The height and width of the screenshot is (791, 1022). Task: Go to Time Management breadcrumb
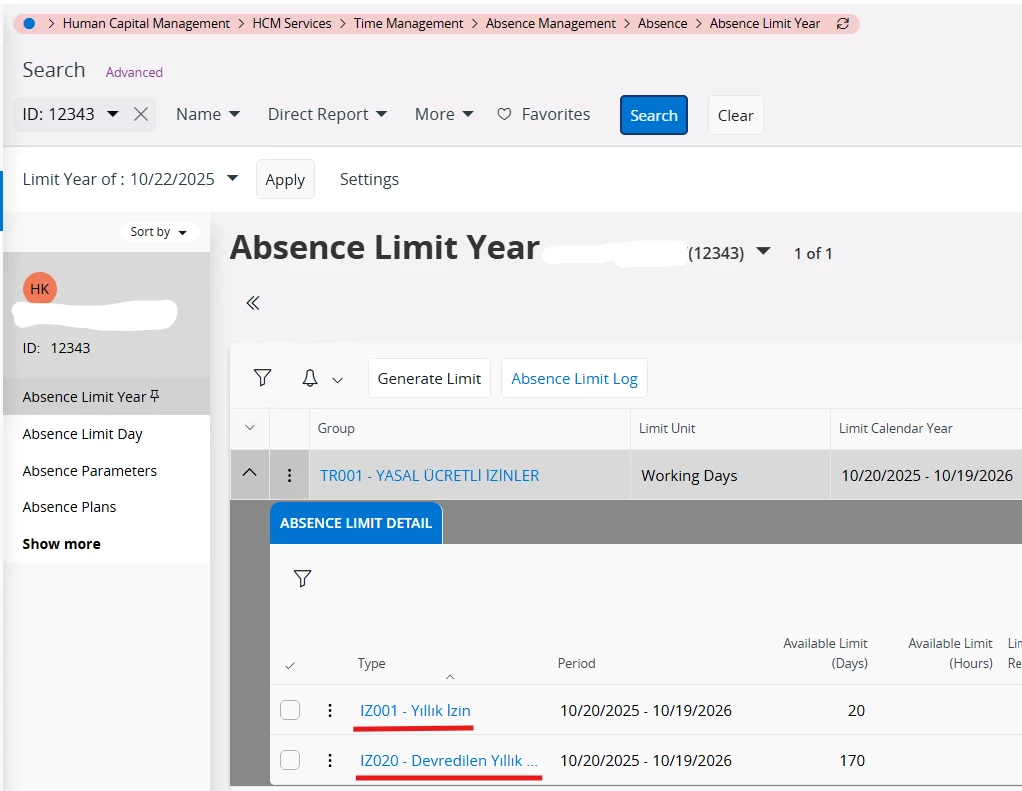pyautogui.click(x=408, y=23)
